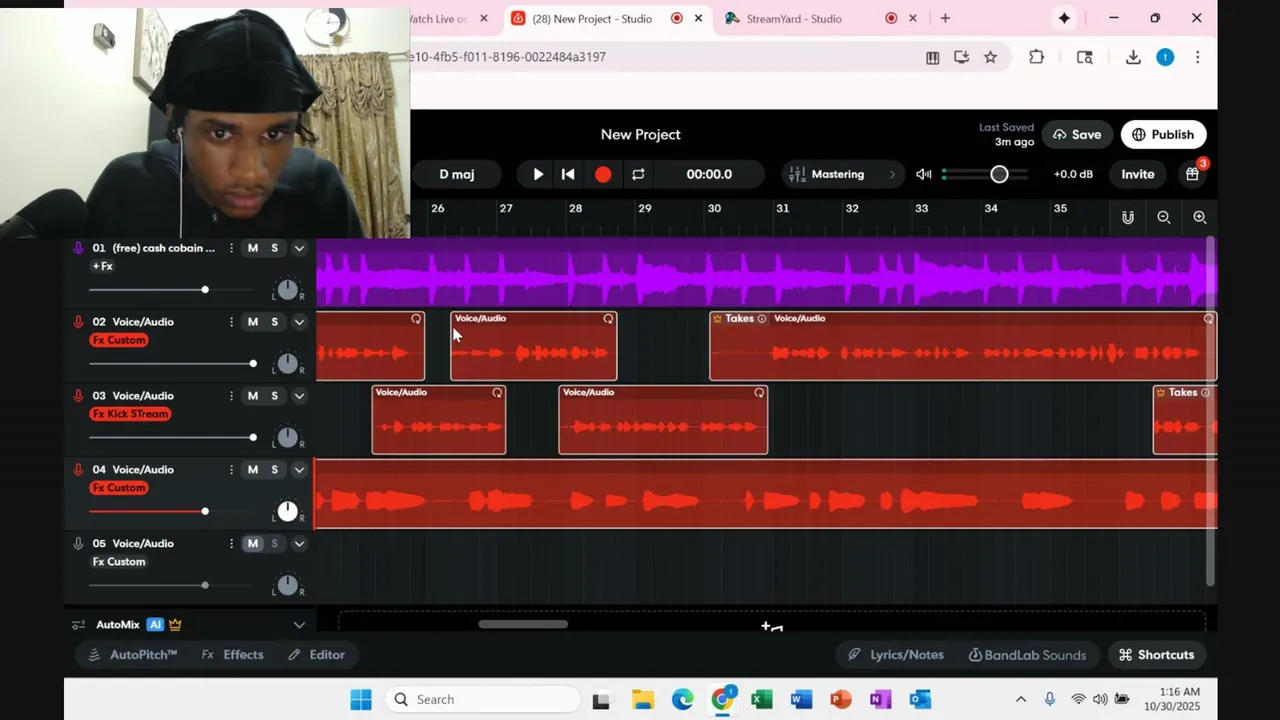This screenshot has width=1280, height=720.
Task: Open track 03 options menu dots
Action: [x=231, y=396]
